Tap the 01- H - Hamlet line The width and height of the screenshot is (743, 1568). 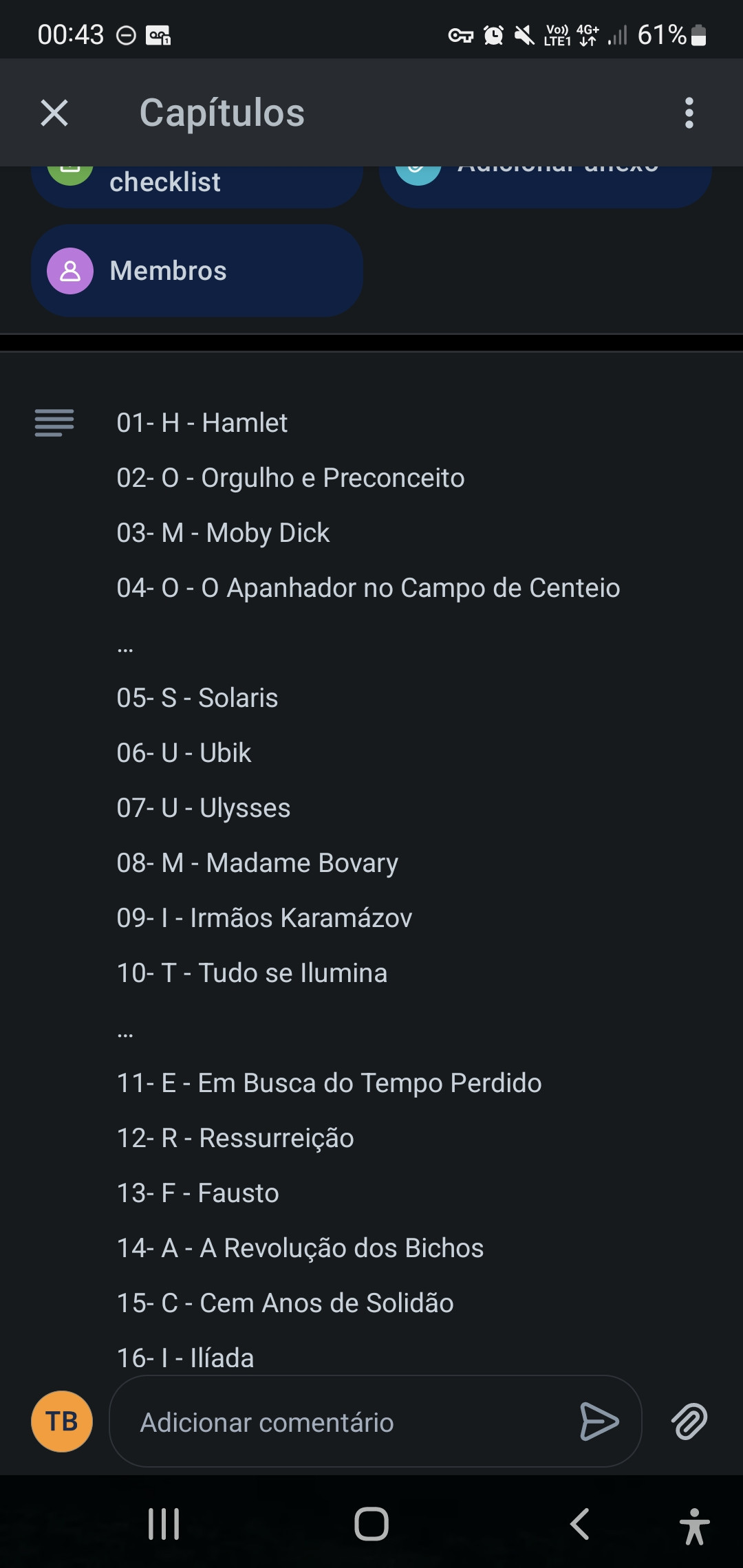202,423
